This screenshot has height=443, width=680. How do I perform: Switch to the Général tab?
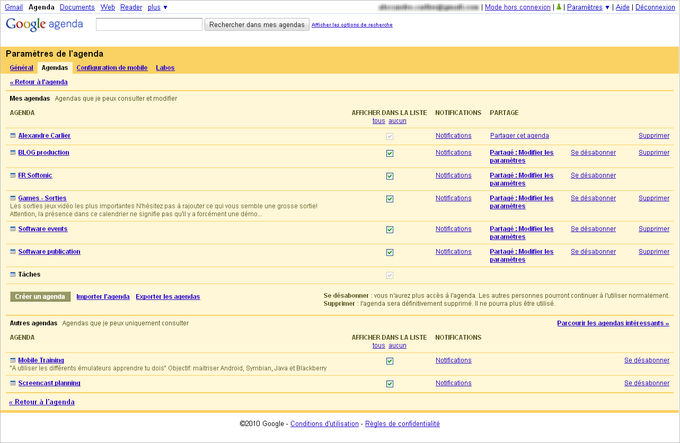pos(21,68)
